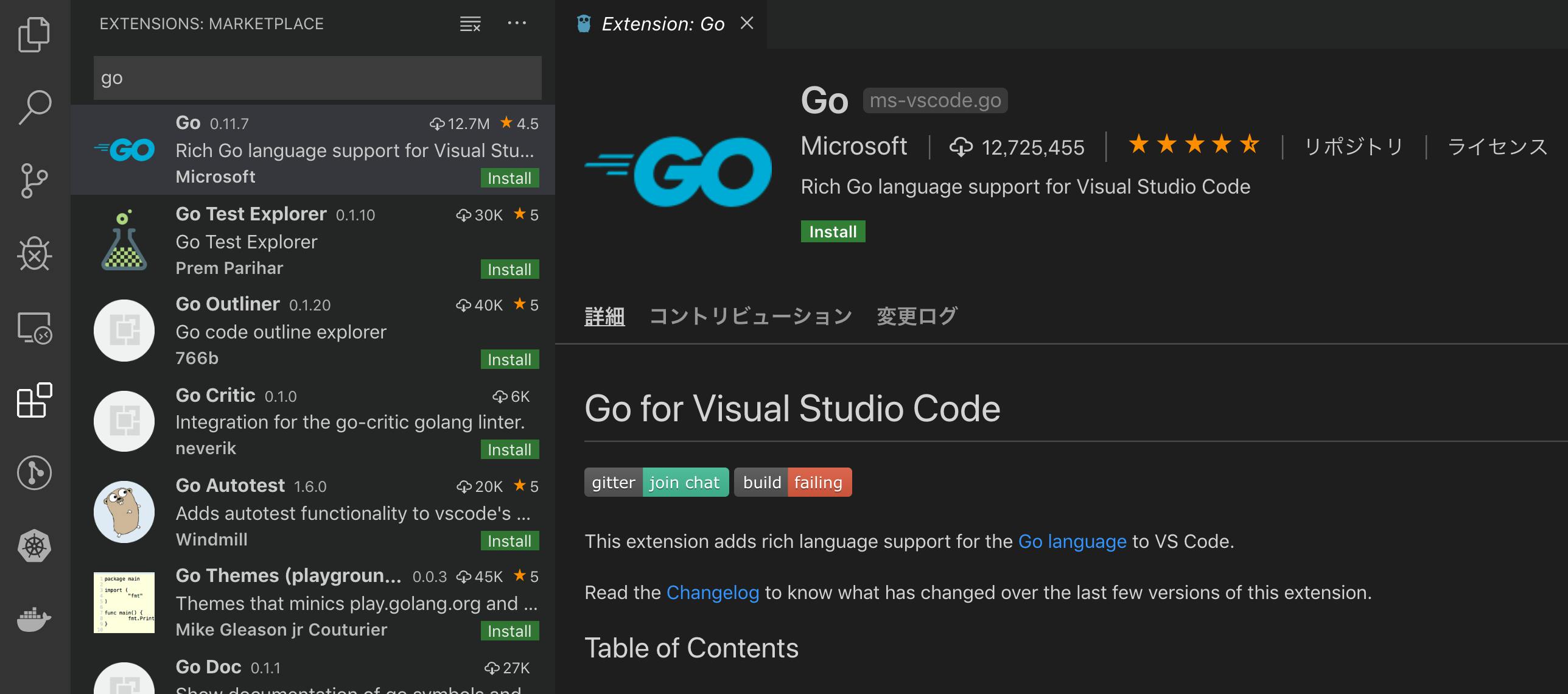This screenshot has height=694, width=1568.
Task: Click the star rating in extension details
Action: click(1194, 145)
